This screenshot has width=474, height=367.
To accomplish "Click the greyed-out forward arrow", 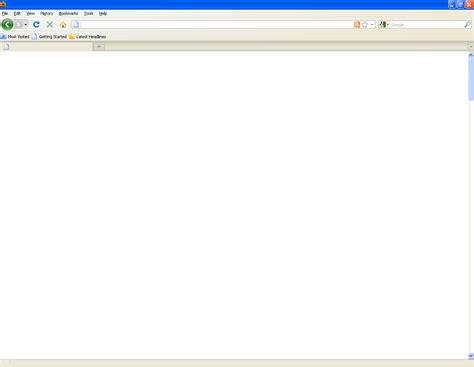I will [x=19, y=25].
